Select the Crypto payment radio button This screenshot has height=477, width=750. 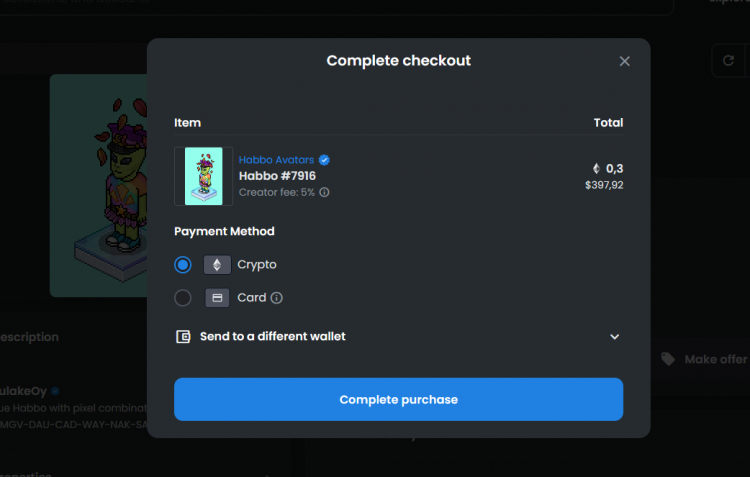pyautogui.click(x=183, y=265)
